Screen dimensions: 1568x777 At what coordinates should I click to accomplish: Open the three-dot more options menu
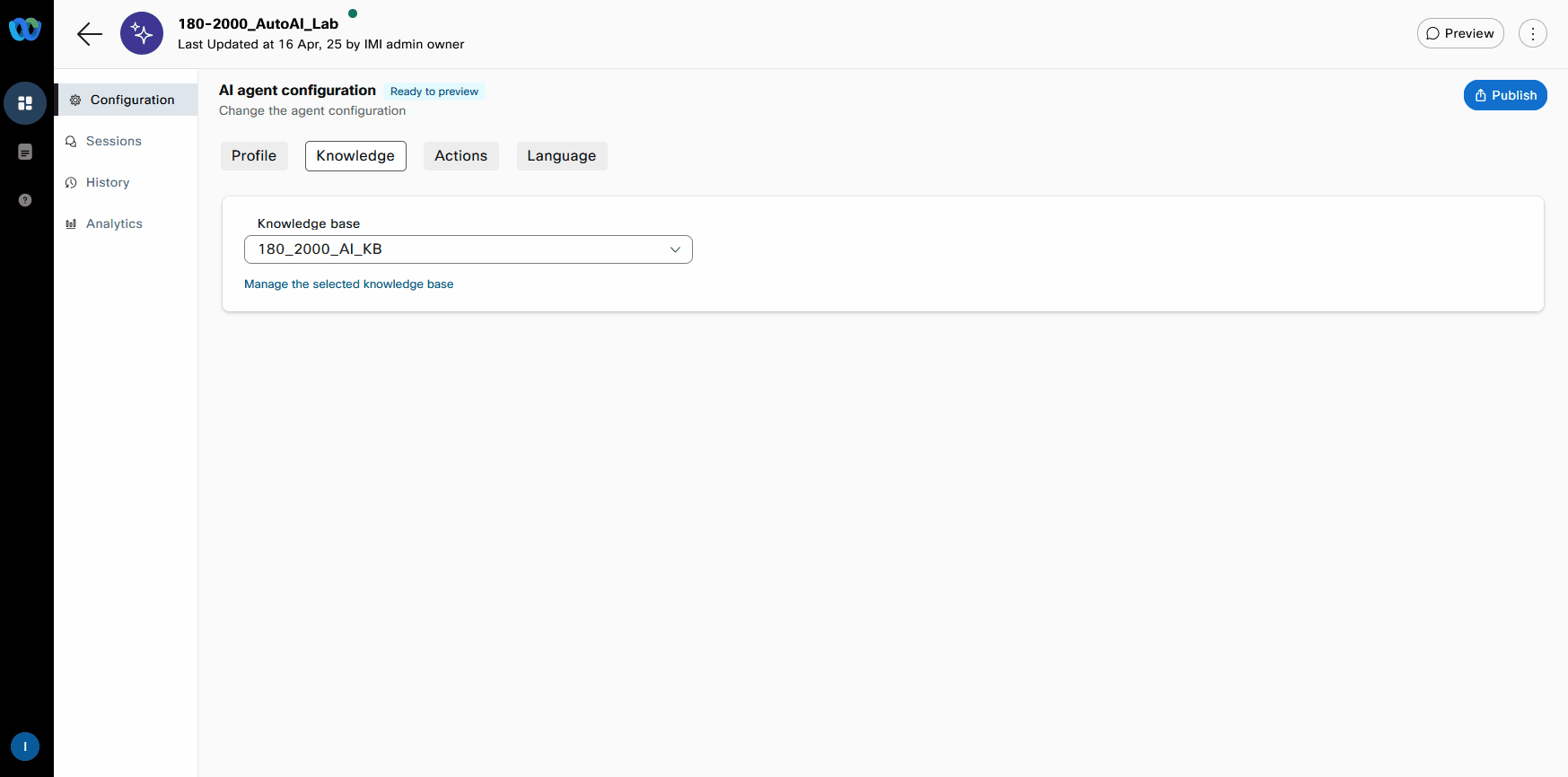tap(1532, 33)
